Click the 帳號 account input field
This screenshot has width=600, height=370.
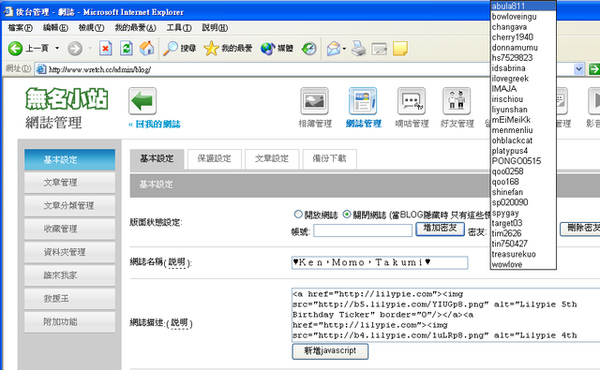pos(363,231)
